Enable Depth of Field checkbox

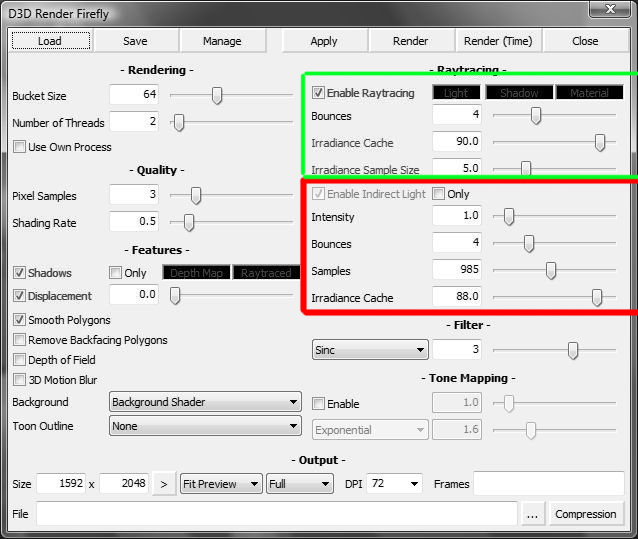point(19,360)
